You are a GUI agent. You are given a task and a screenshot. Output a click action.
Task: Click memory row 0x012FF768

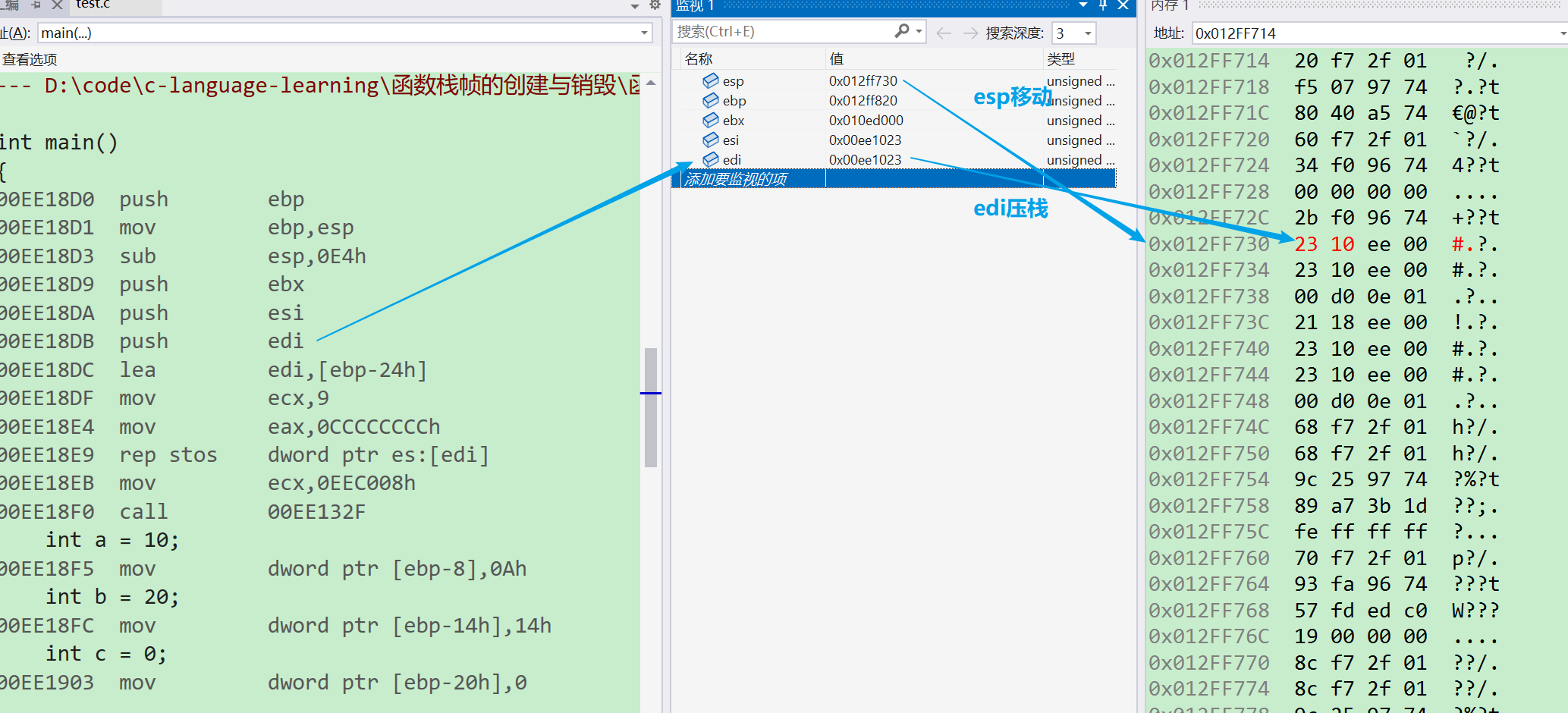[1324, 611]
